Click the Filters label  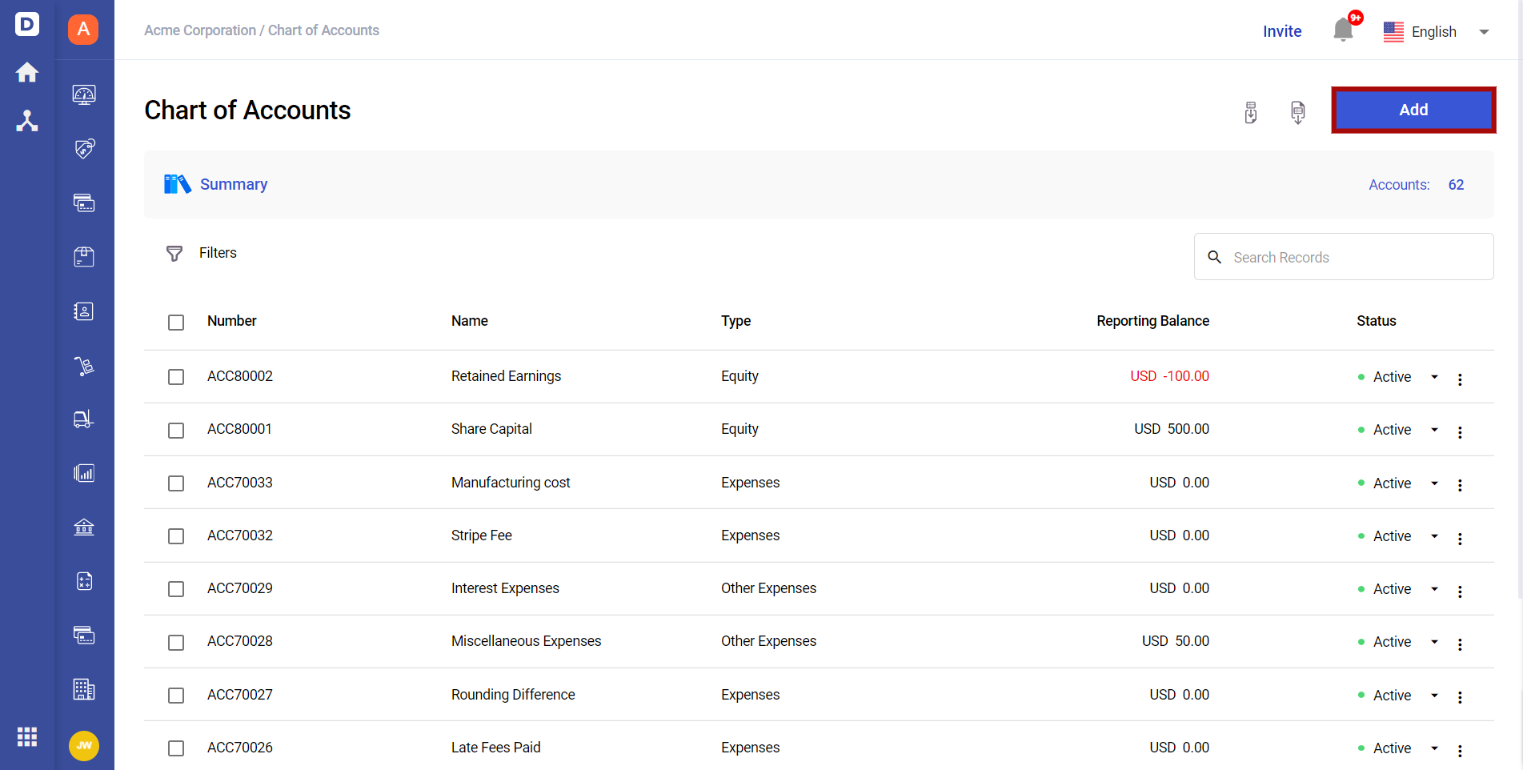[x=218, y=253]
